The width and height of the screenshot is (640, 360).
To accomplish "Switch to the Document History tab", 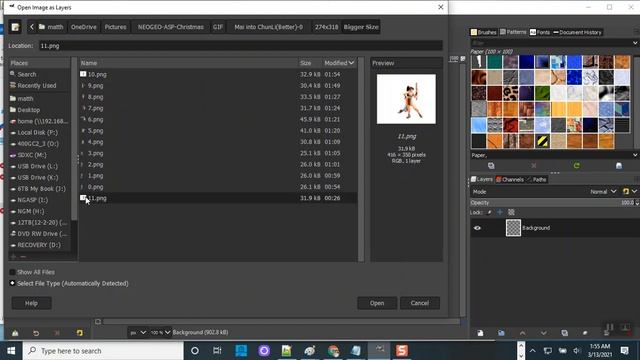I will [x=577, y=32].
